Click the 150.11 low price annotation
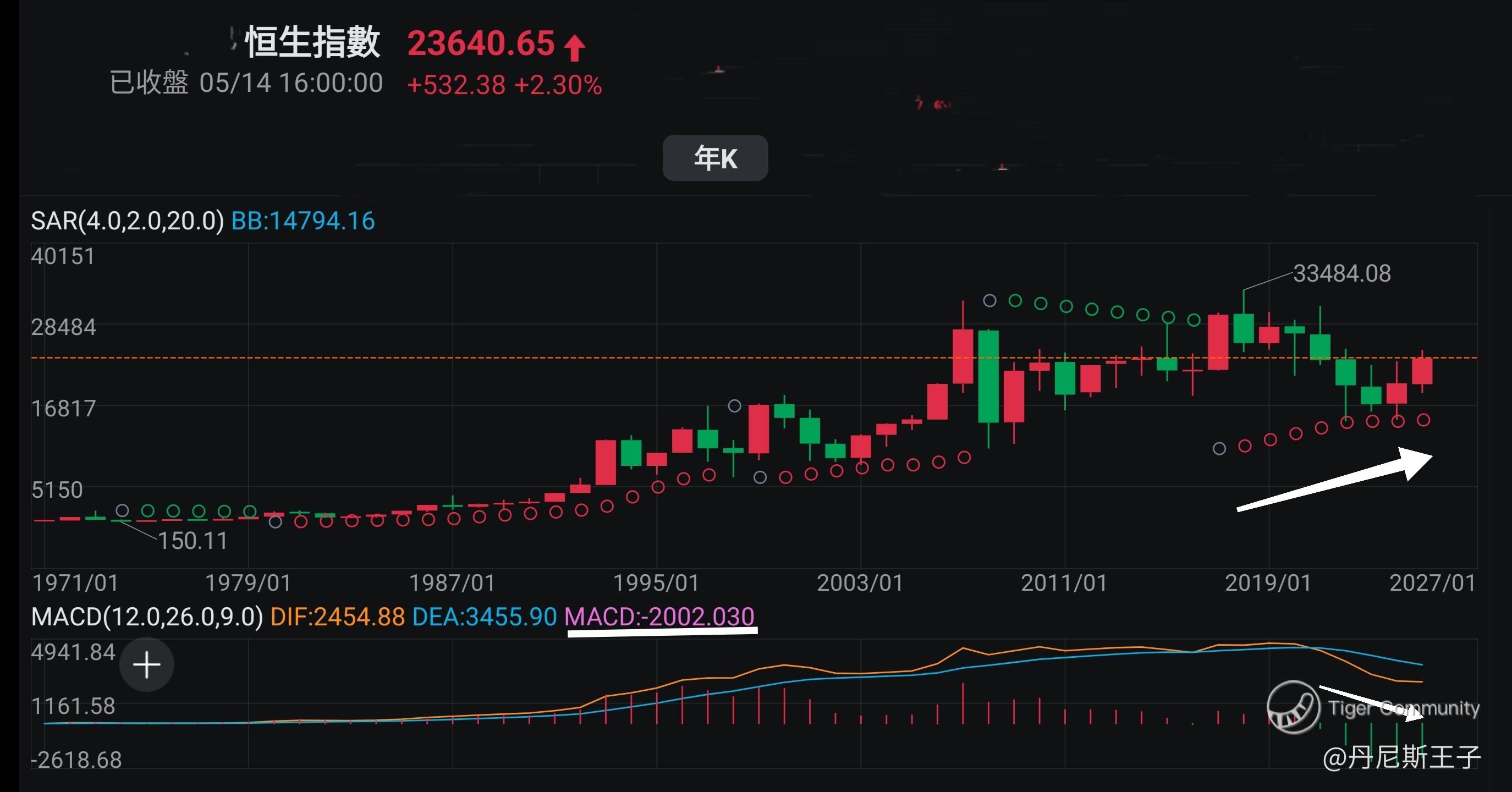The width and height of the screenshot is (1512, 792). click(x=193, y=541)
